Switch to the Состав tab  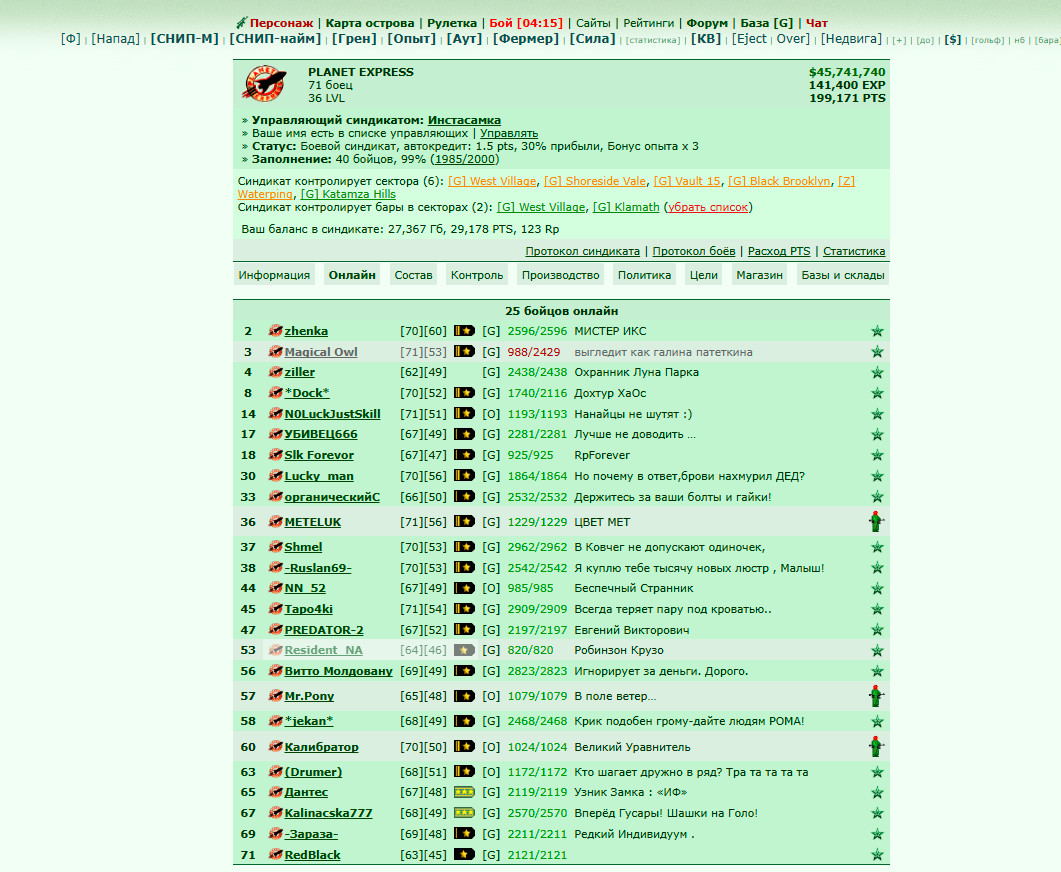click(x=413, y=275)
